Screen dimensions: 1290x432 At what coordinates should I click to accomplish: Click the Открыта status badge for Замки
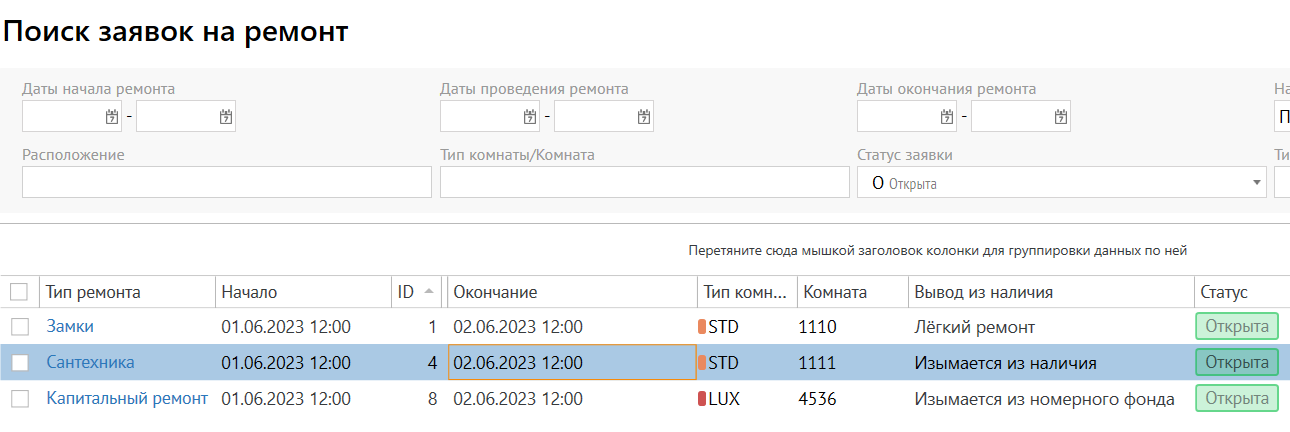click(x=1237, y=327)
